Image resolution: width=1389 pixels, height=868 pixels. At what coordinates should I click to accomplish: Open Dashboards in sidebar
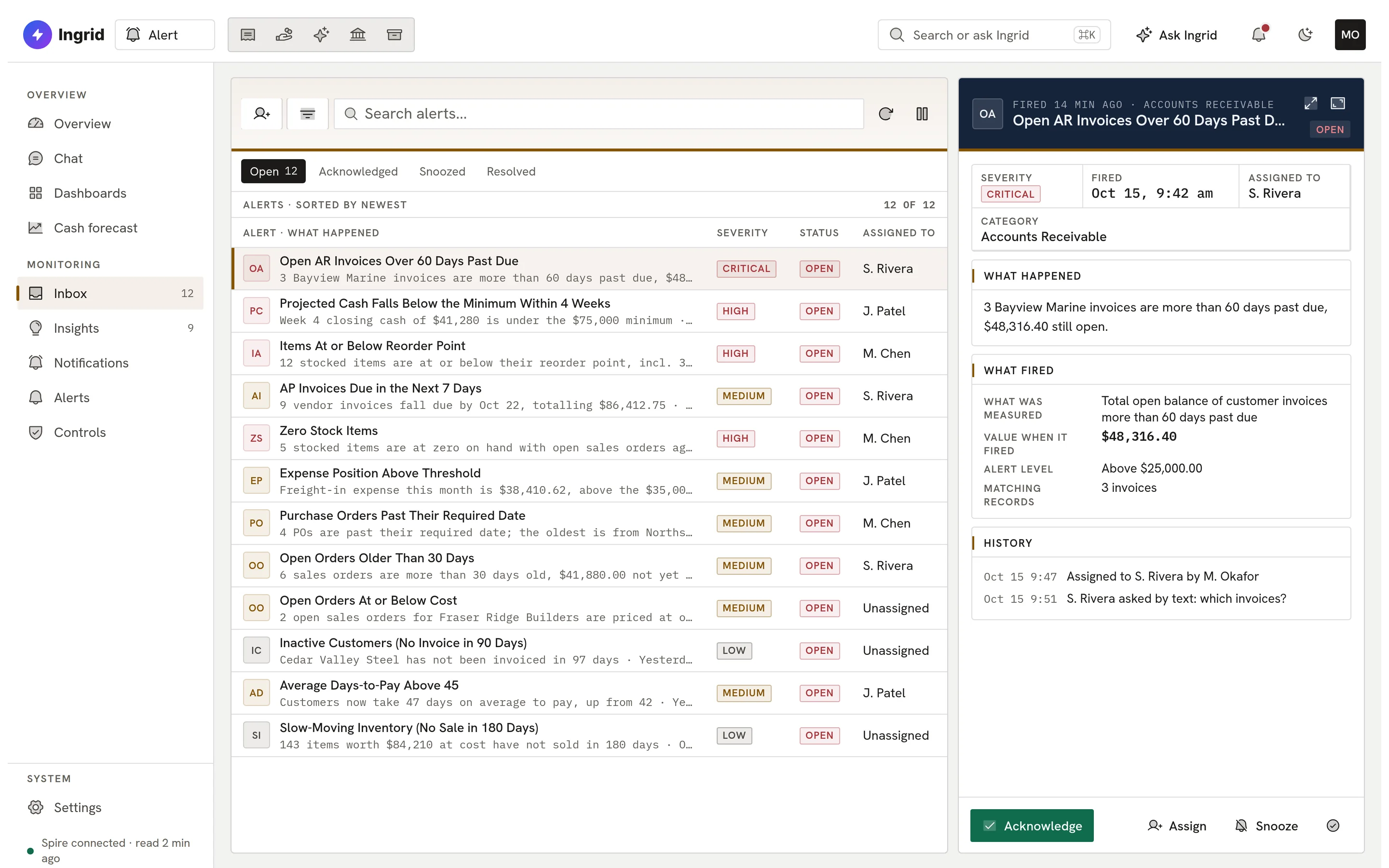tap(110, 193)
